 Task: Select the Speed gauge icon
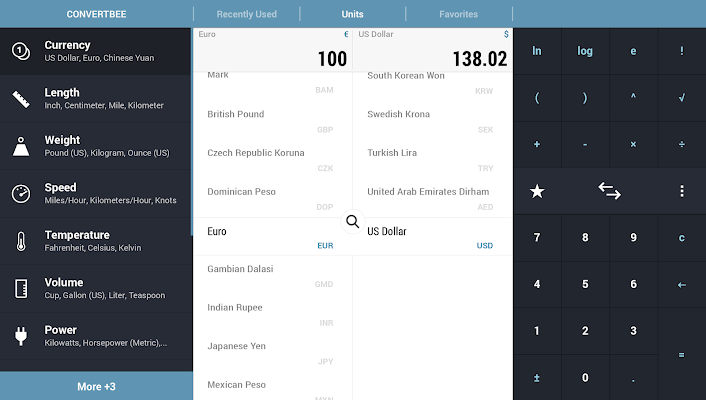[21, 194]
